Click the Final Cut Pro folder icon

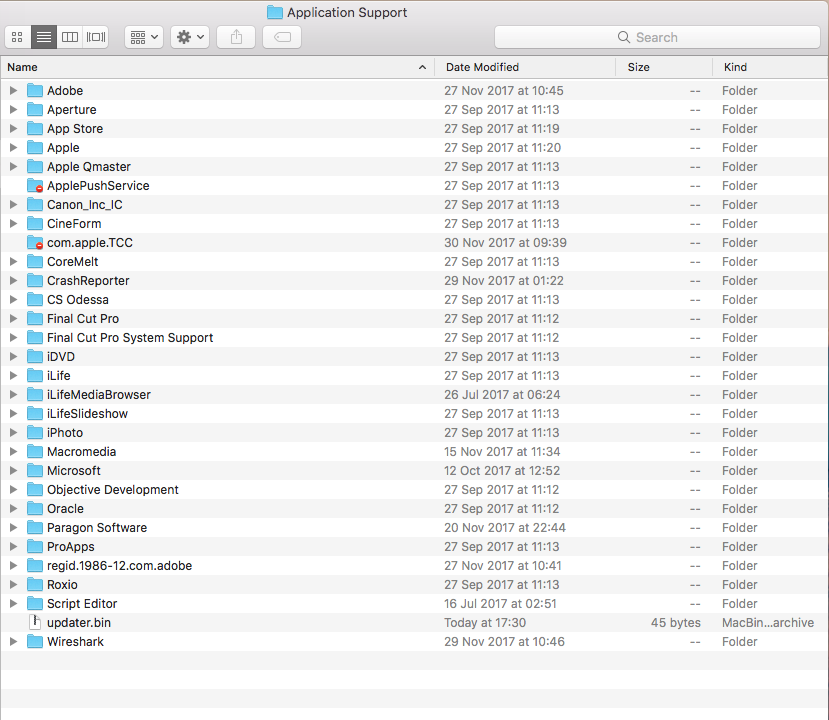pos(35,319)
